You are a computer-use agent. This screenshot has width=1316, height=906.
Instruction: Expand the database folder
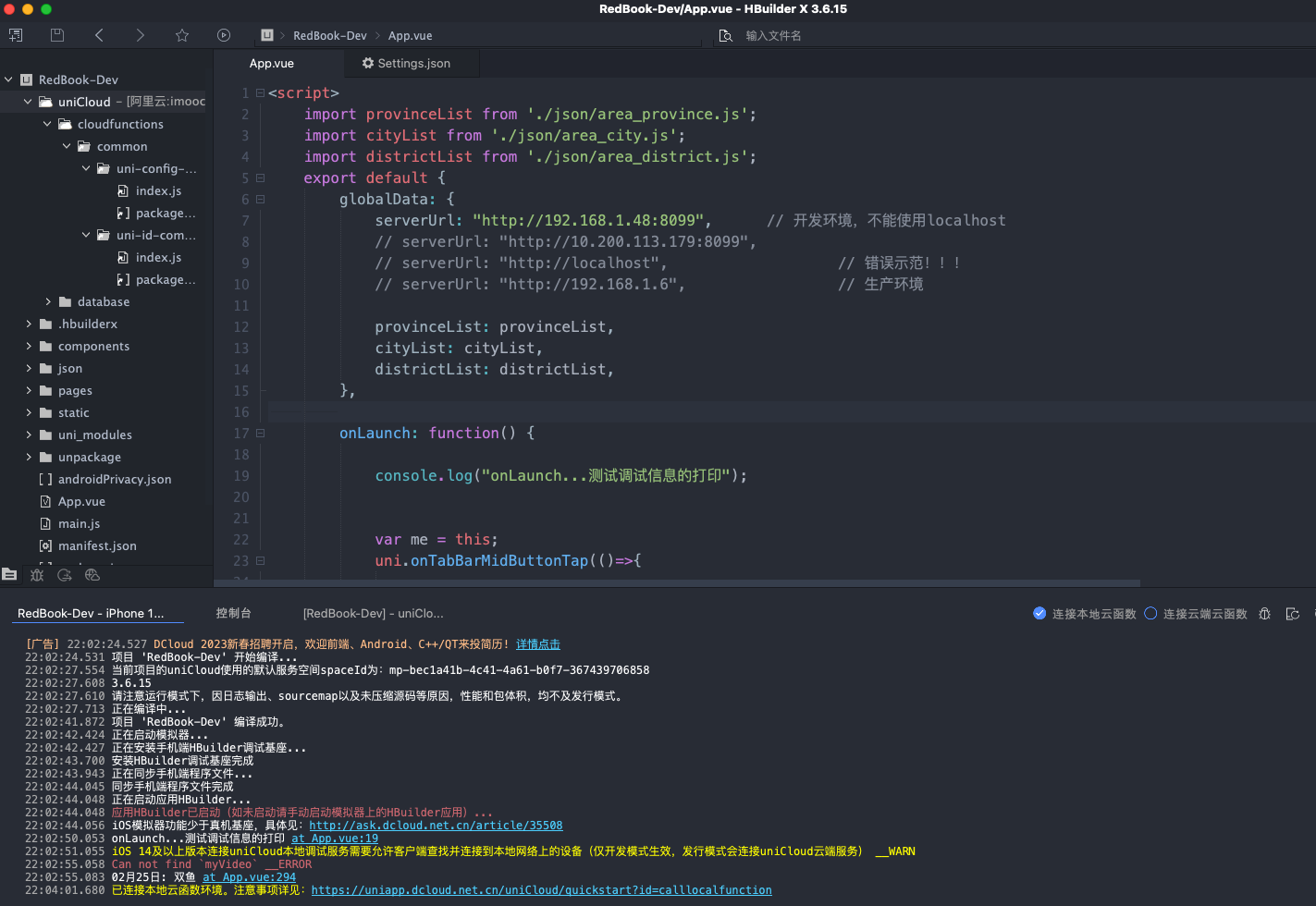pyautogui.click(x=48, y=301)
